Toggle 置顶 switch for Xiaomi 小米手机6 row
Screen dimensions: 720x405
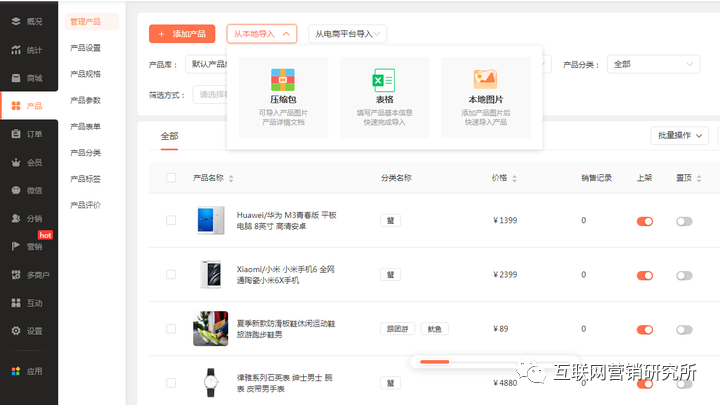[x=684, y=276]
